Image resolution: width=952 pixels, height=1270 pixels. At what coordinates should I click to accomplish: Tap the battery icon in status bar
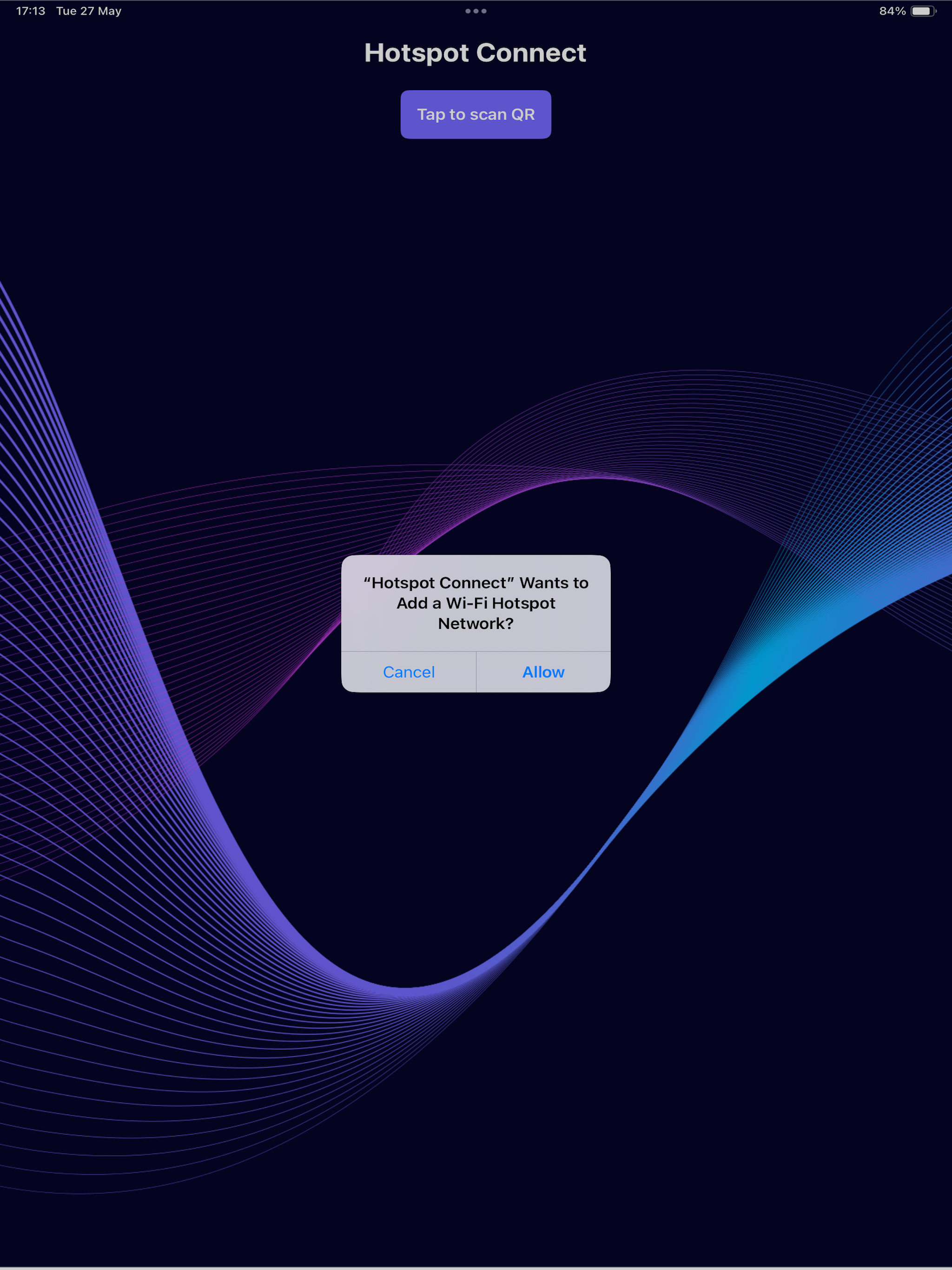pyautogui.click(x=923, y=11)
